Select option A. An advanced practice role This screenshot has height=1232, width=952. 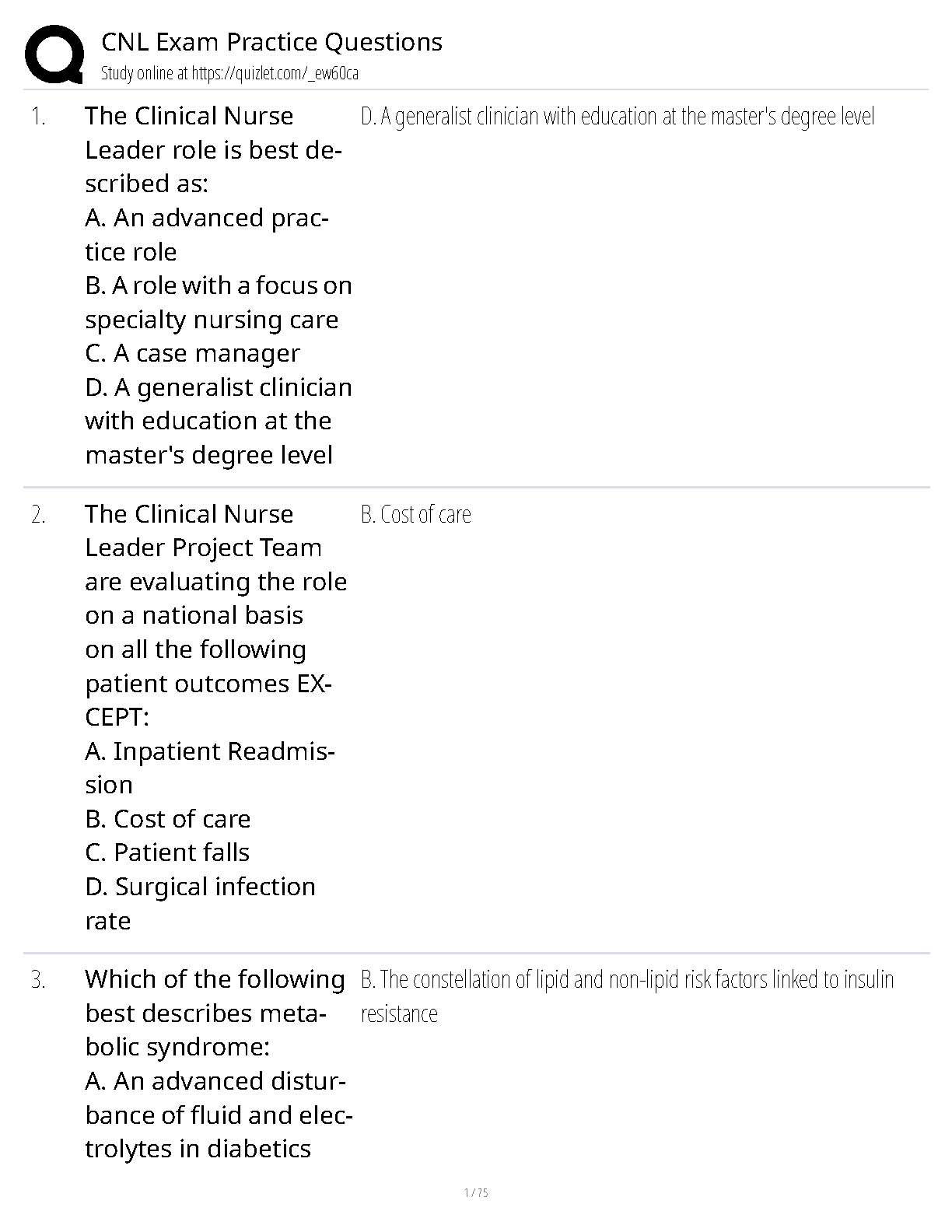[207, 235]
